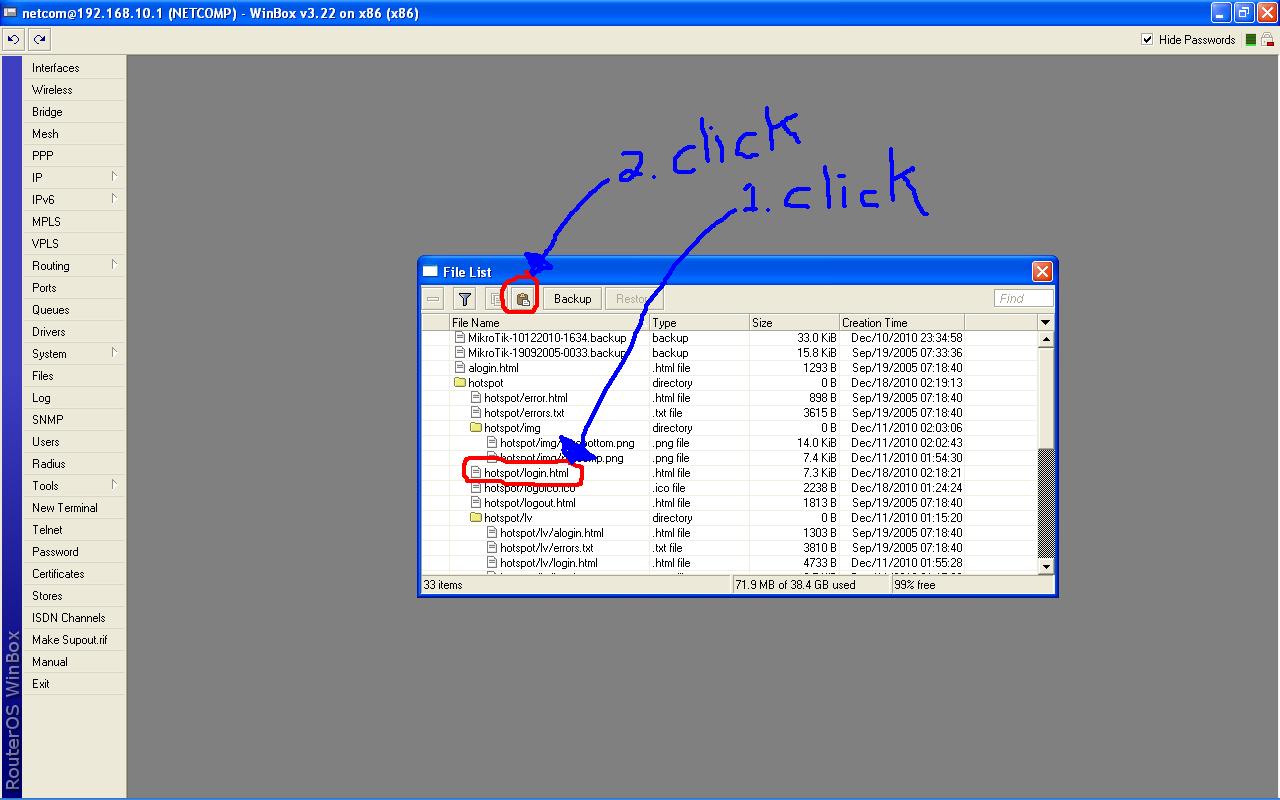Click the padlock icon next to Hide Passwords
Image resolution: width=1280 pixels, height=800 pixels.
coord(1266,39)
